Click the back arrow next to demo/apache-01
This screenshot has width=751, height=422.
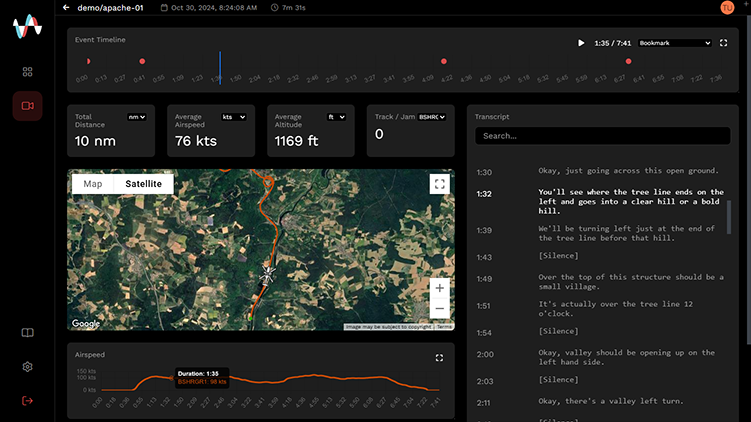tap(66, 8)
